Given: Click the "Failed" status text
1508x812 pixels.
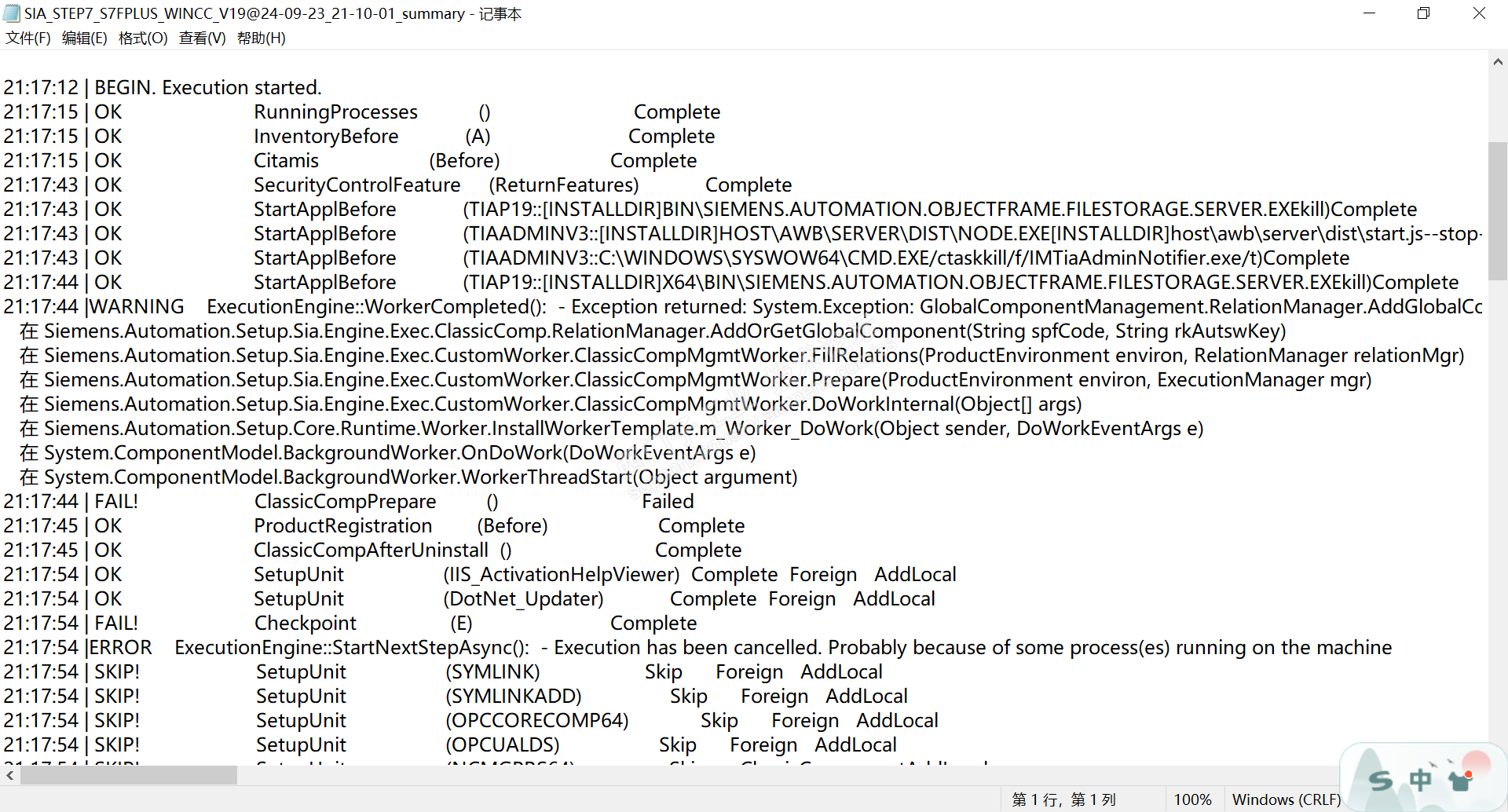Looking at the screenshot, I should click(x=668, y=501).
